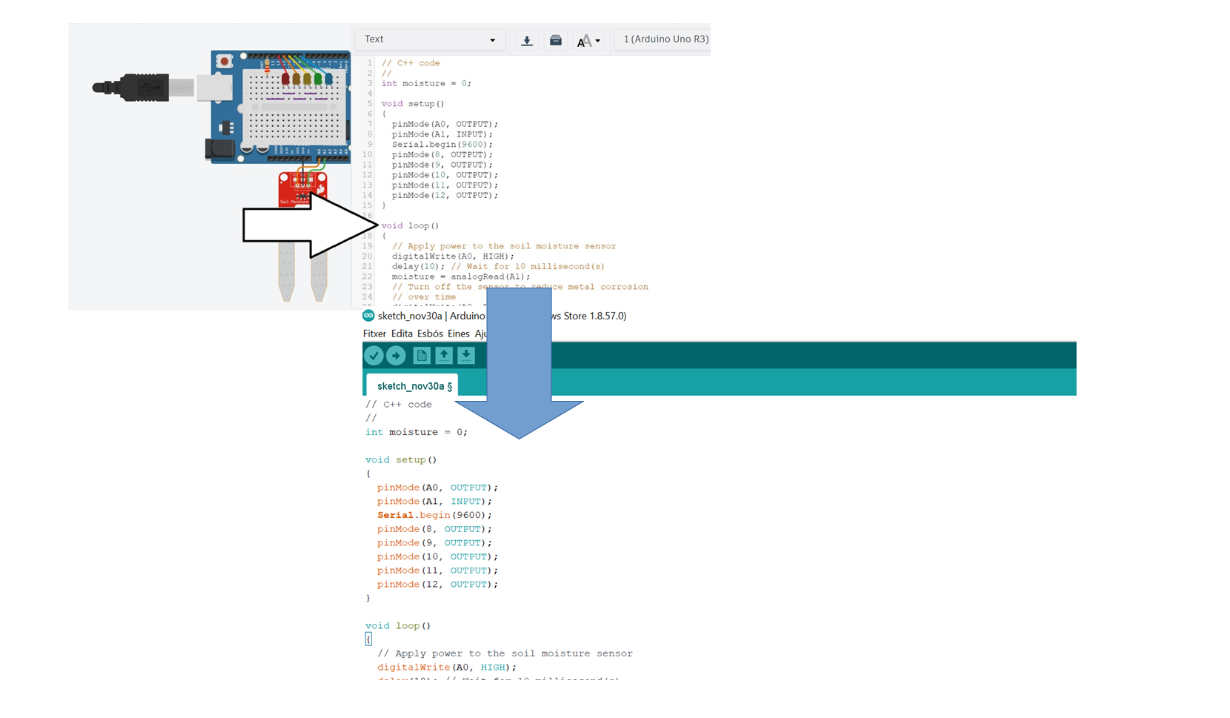The image size is (1230, 718).
Task: Save the sketch with the down-arrow icon
Action: tap(466, 355)
